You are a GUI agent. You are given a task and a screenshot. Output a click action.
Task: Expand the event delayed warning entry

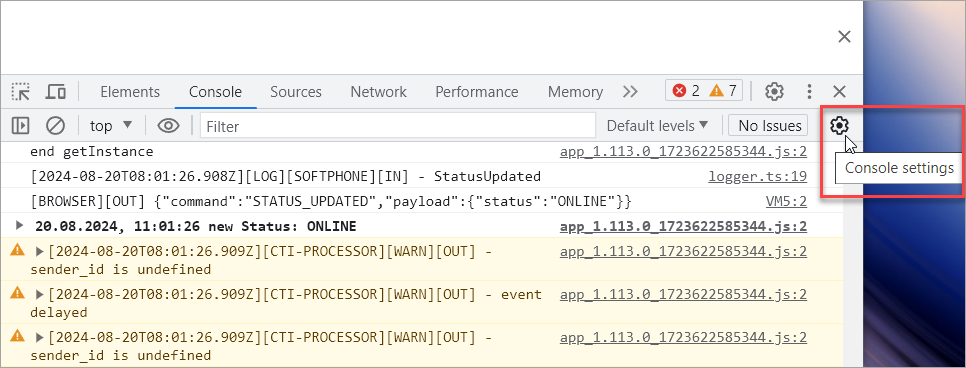tap(40, 295)
